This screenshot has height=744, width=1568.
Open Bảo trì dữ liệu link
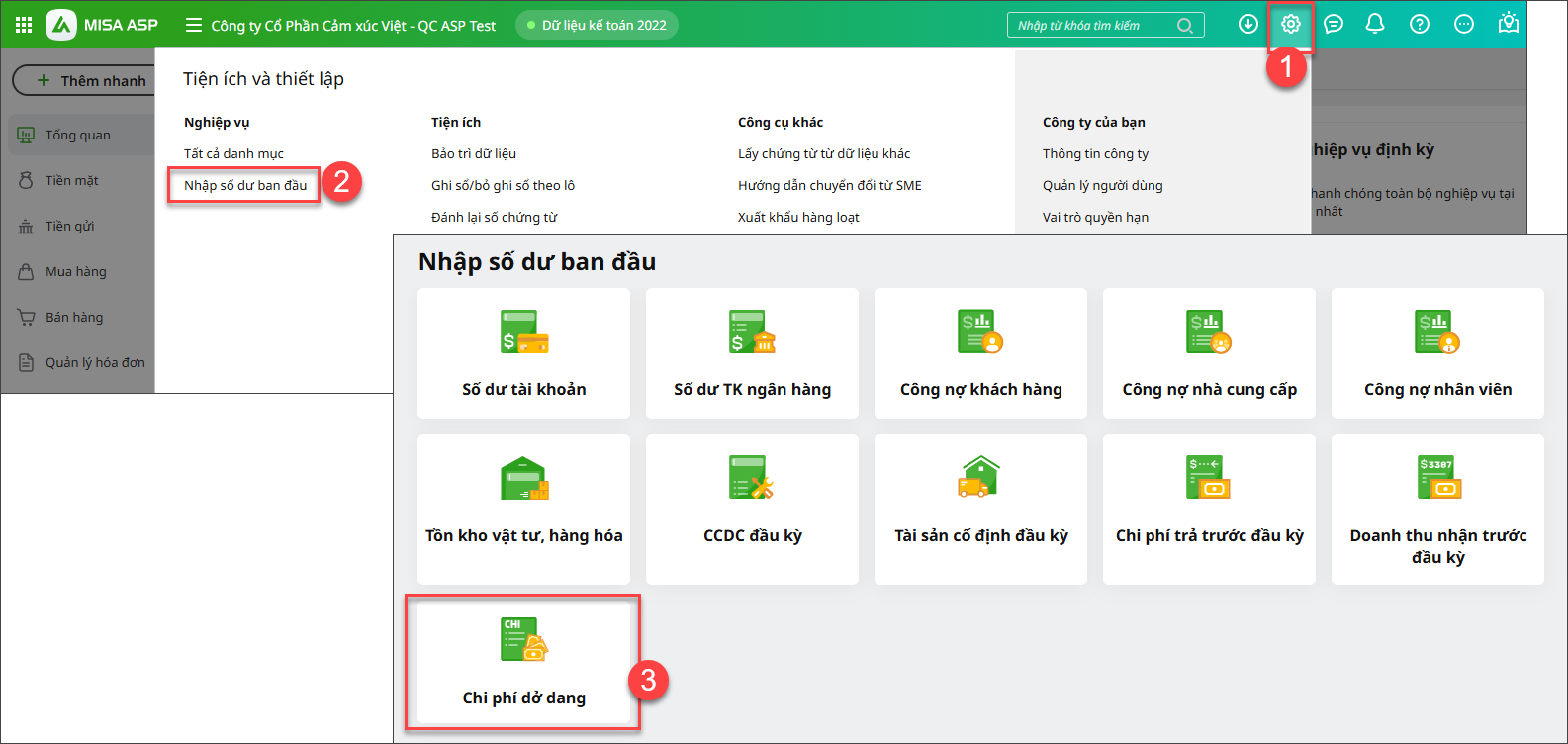(x=474, y=153)
